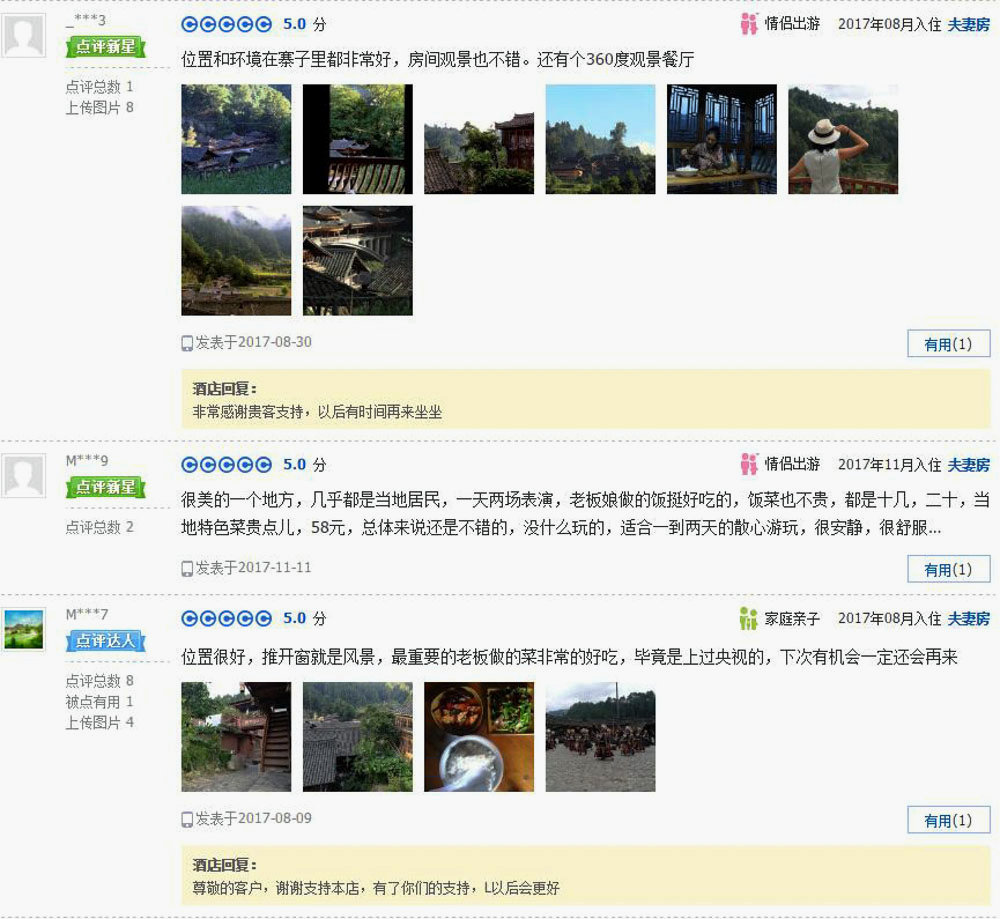
Task: Click five-star rating icons in M***9's review
Action: [x=226, y=464]
